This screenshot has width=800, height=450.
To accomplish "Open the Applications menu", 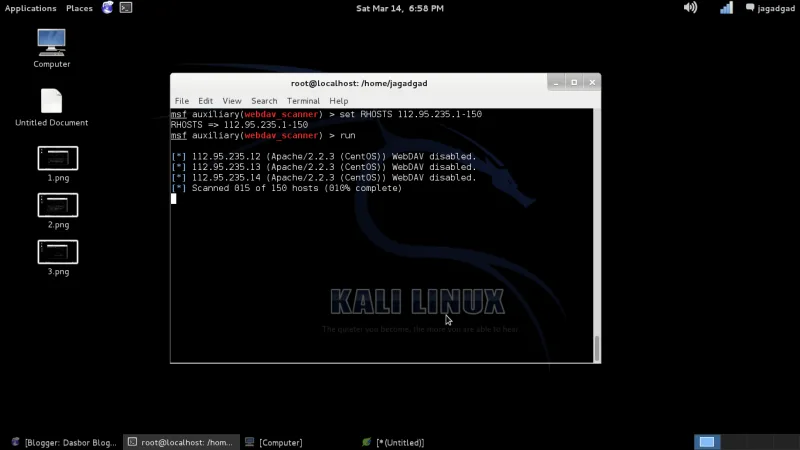I will tap(31, 8).
